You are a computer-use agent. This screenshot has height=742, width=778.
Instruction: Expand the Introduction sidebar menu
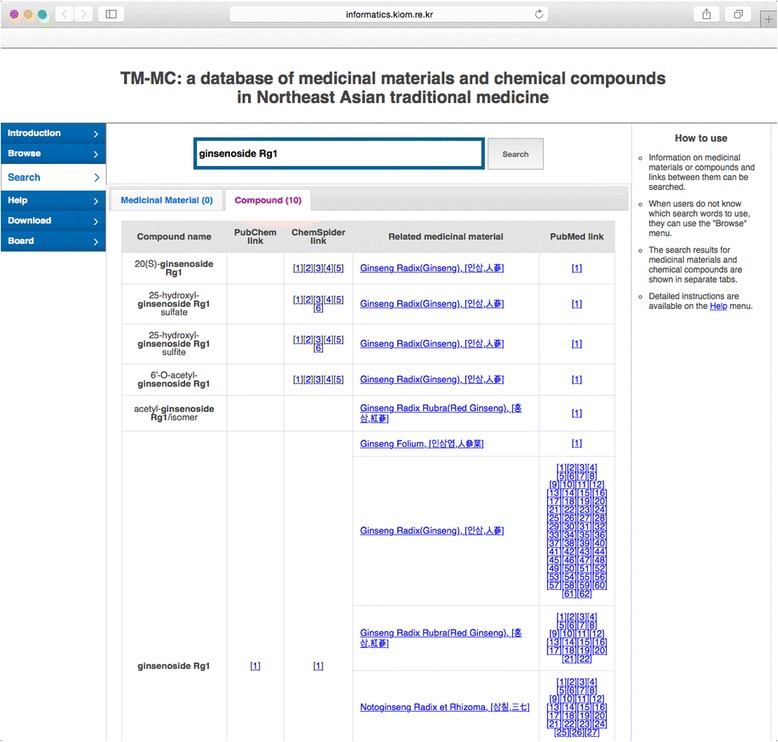[x=53, y=133]
